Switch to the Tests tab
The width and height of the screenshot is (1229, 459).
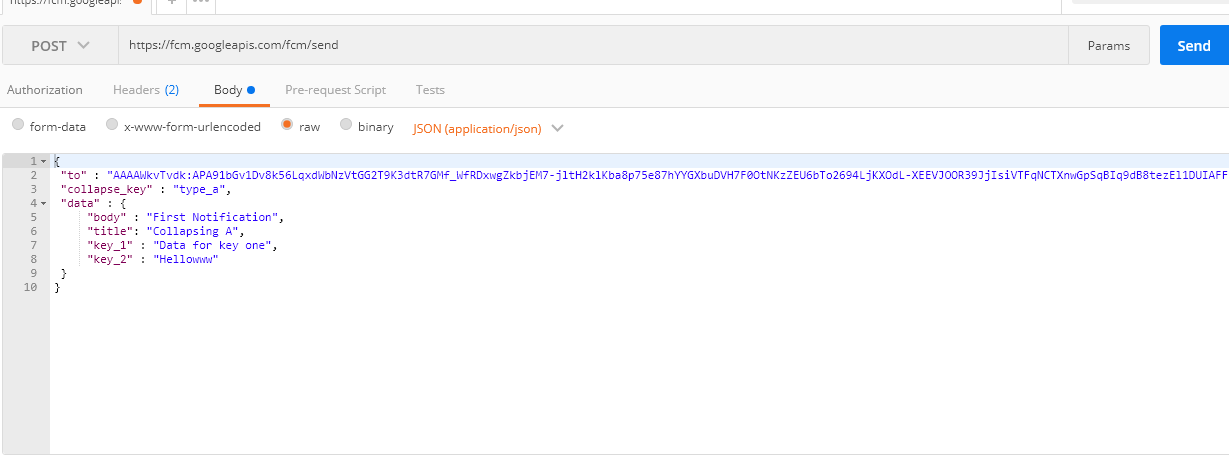(430, 90)
